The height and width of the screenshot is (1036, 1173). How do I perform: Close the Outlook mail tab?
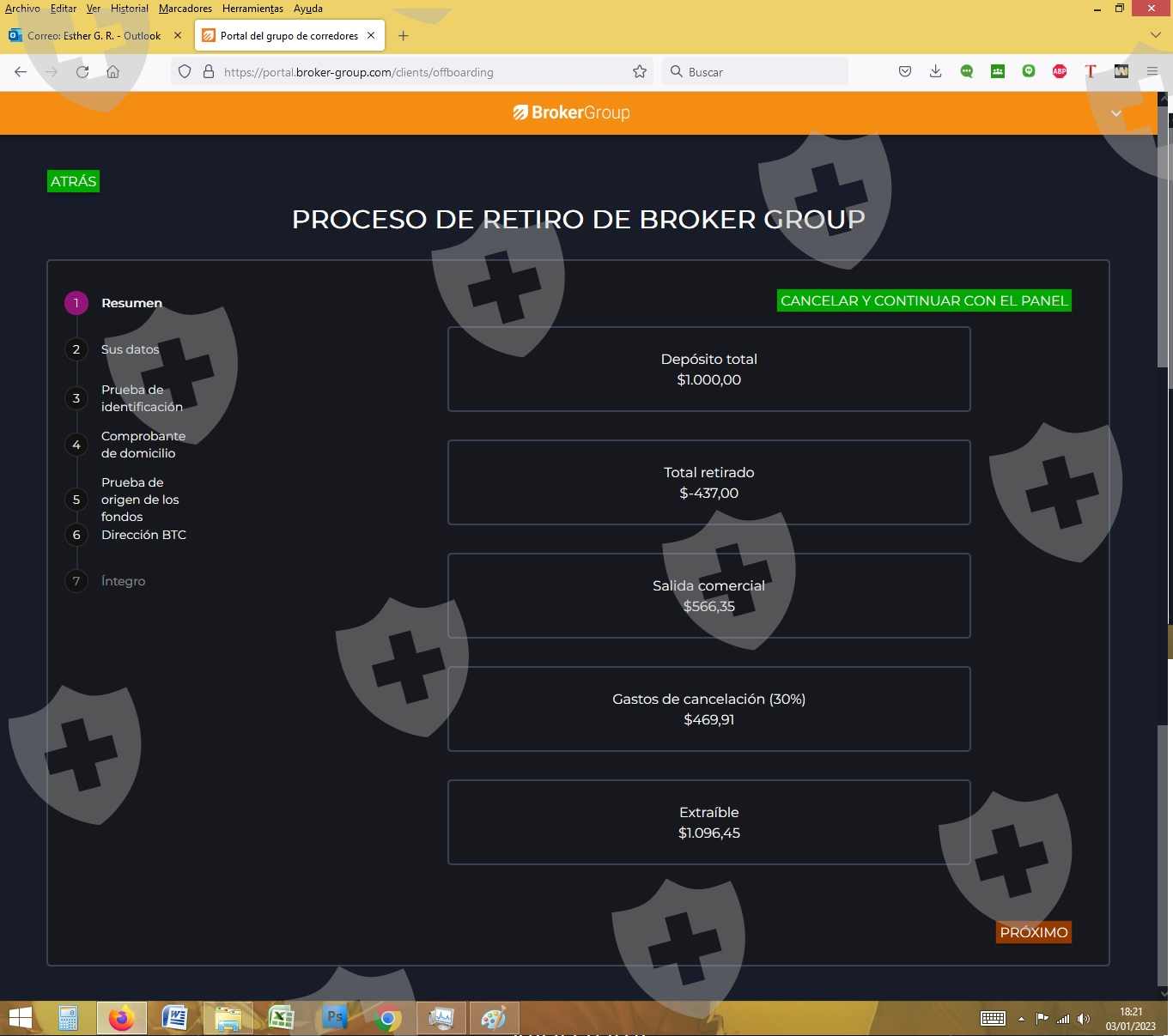coord(178,36)
